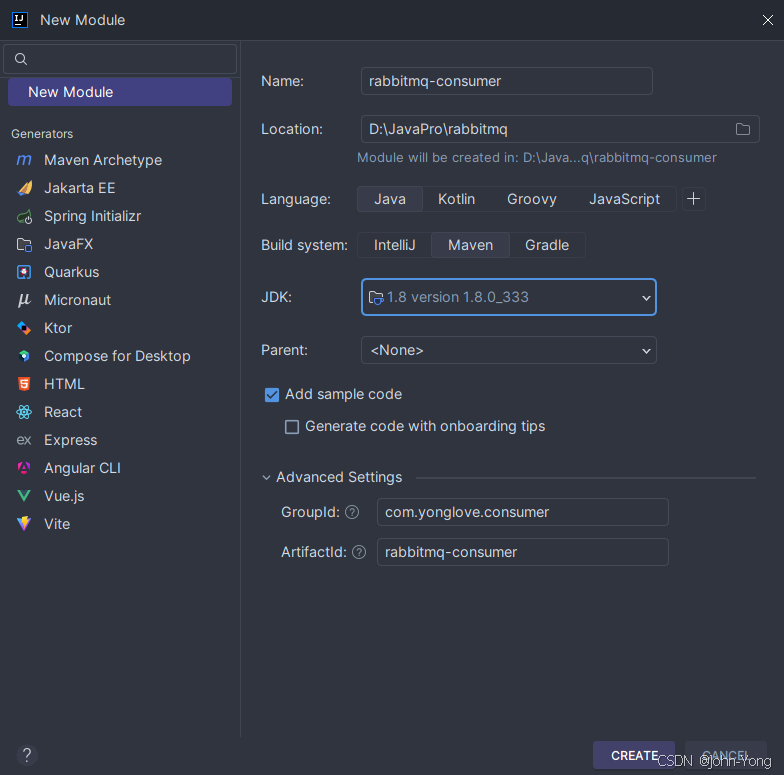
Task: Click the HTML5 shield icon
Action: point(24,384)
